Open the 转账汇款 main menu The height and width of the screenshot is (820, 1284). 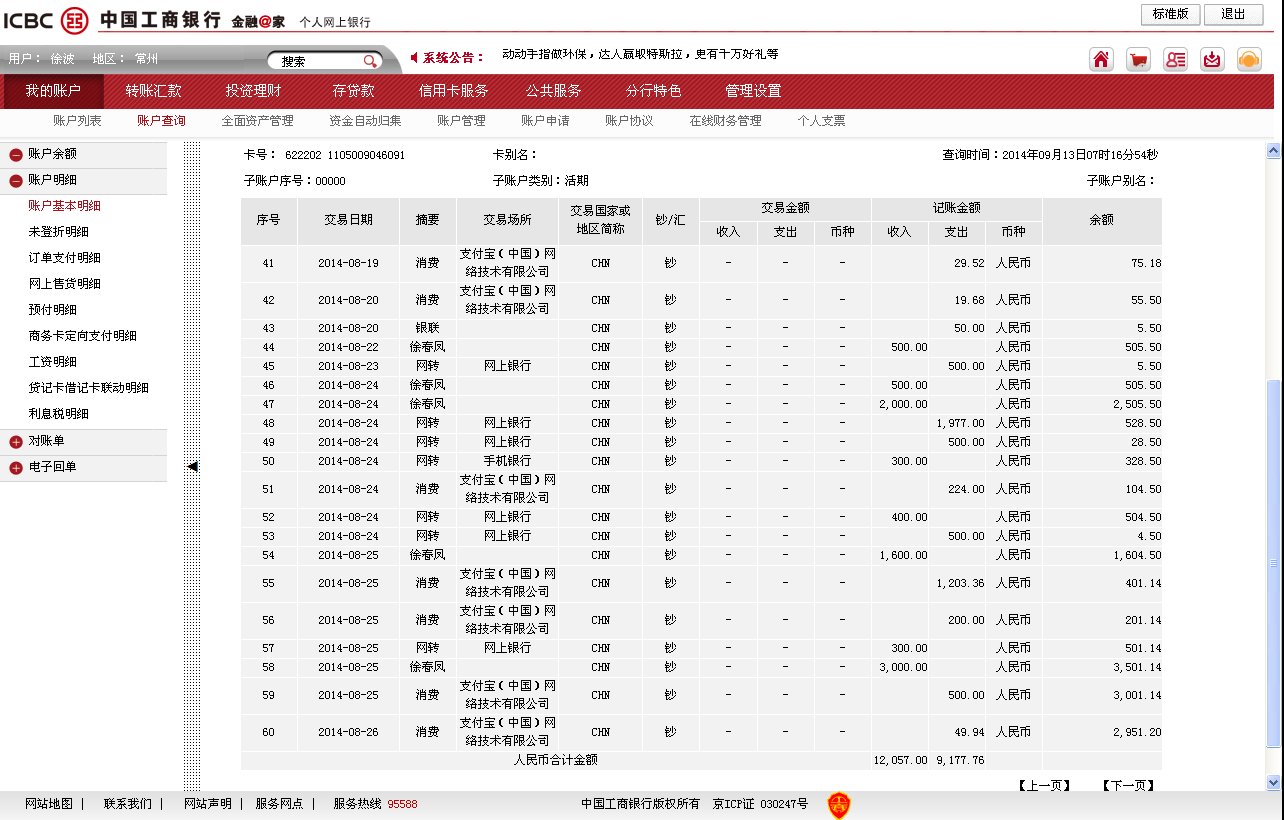pyautogui.click(x=153, y=91)
